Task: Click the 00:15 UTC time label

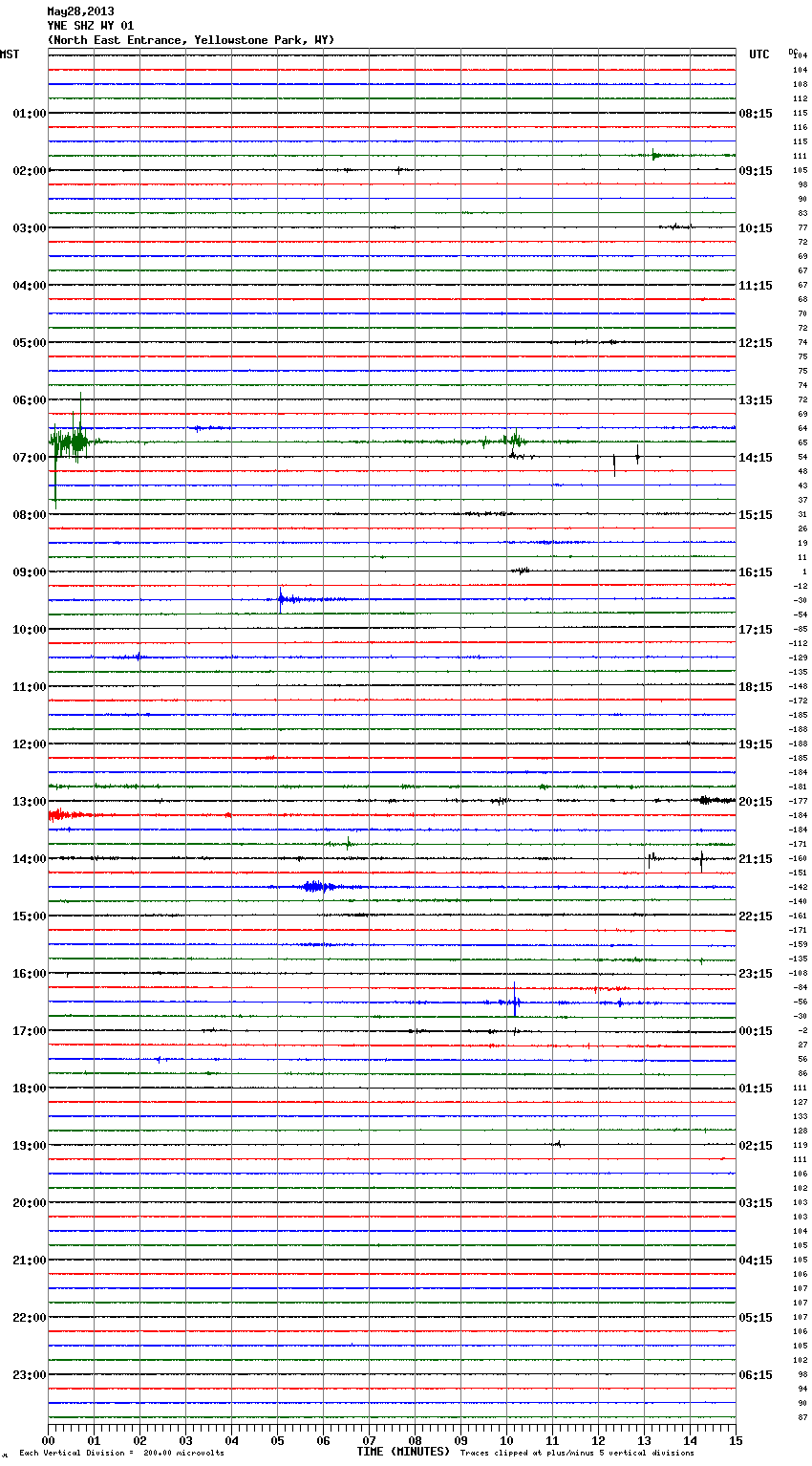Action: [x=756, y=1031]
